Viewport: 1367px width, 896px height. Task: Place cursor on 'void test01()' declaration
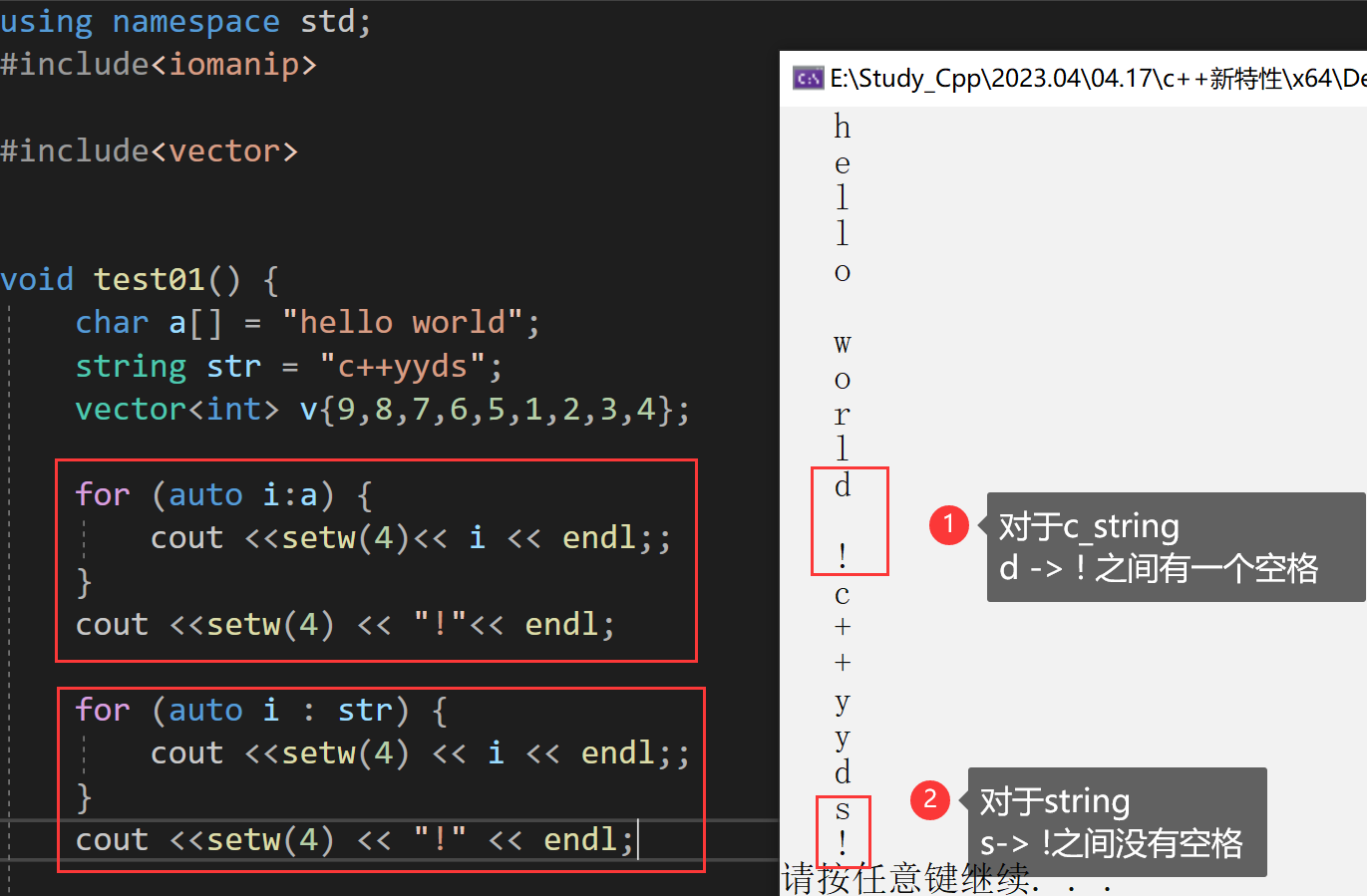click(x=140, y=280)
